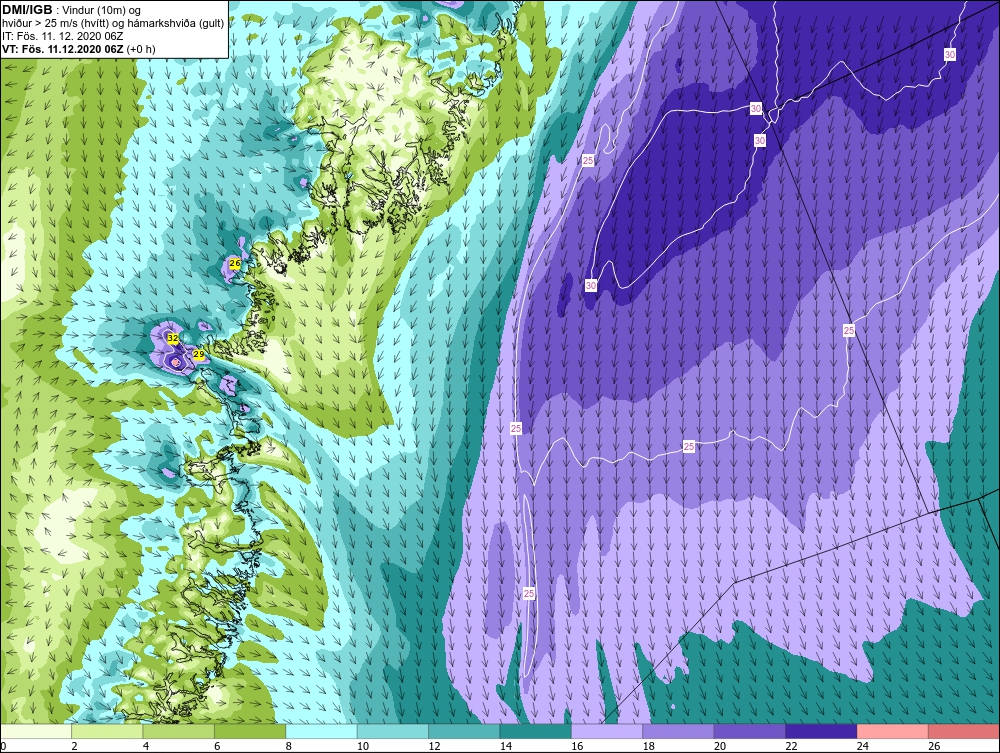
Task: Click the legend scale value 12
Action: coord(434,746)
